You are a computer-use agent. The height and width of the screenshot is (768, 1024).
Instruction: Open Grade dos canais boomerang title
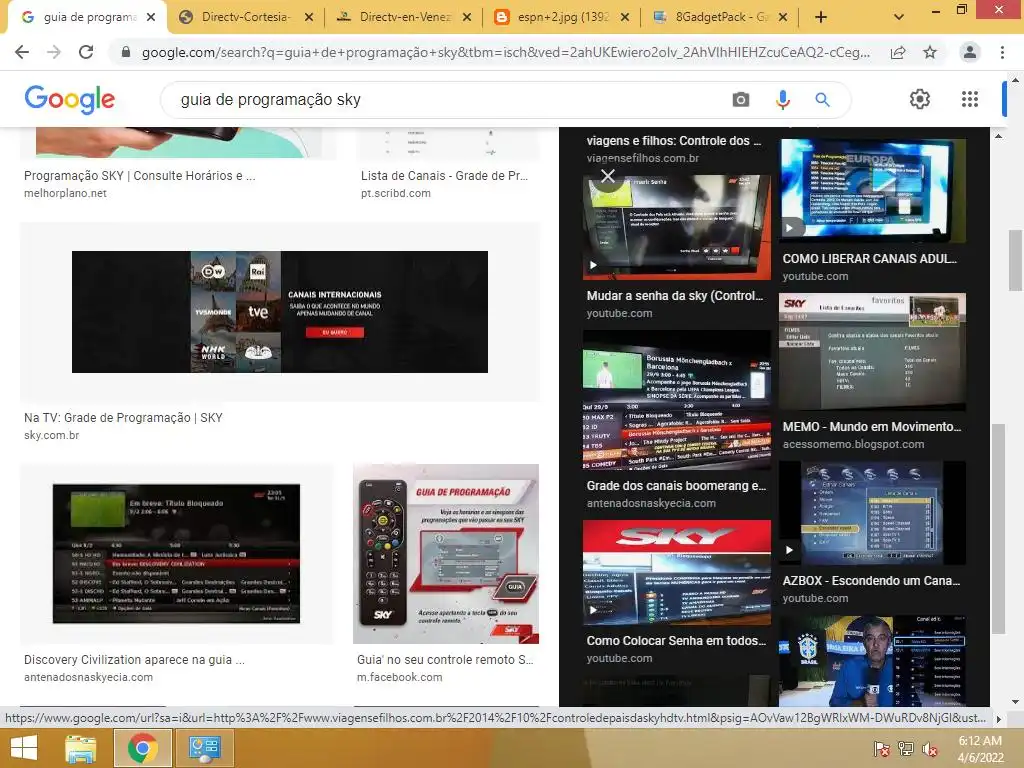pos(676,486)
